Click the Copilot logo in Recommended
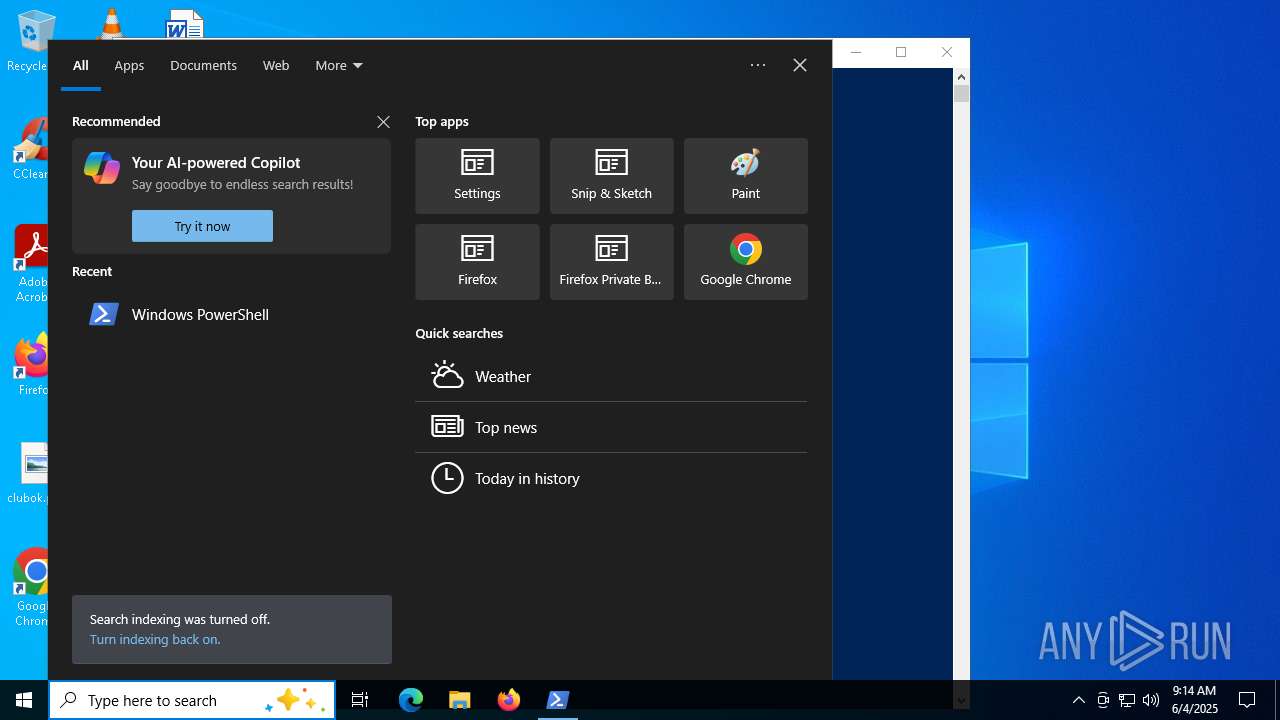1280x720 pixels. [102, 168]
